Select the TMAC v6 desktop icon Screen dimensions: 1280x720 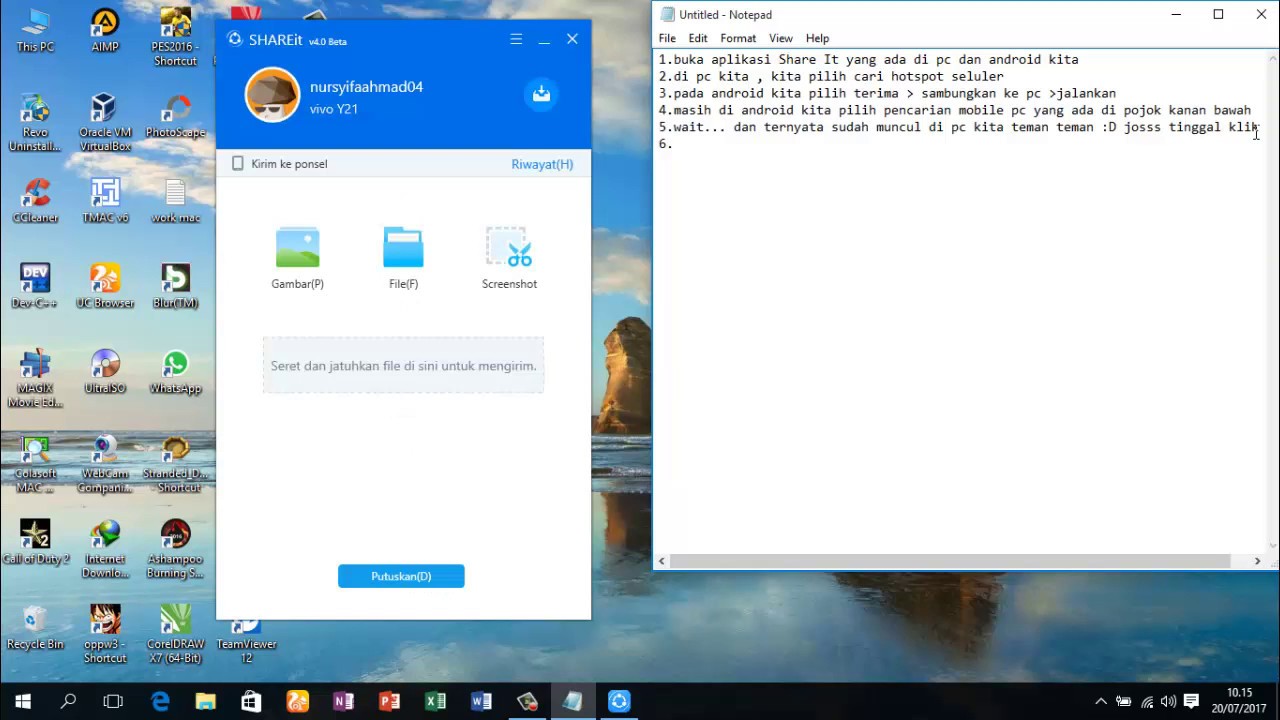[x=105, y=201]
